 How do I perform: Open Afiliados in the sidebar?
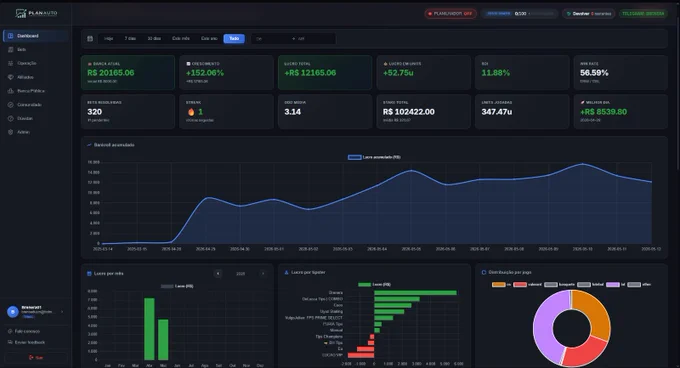tap(36, 77)
